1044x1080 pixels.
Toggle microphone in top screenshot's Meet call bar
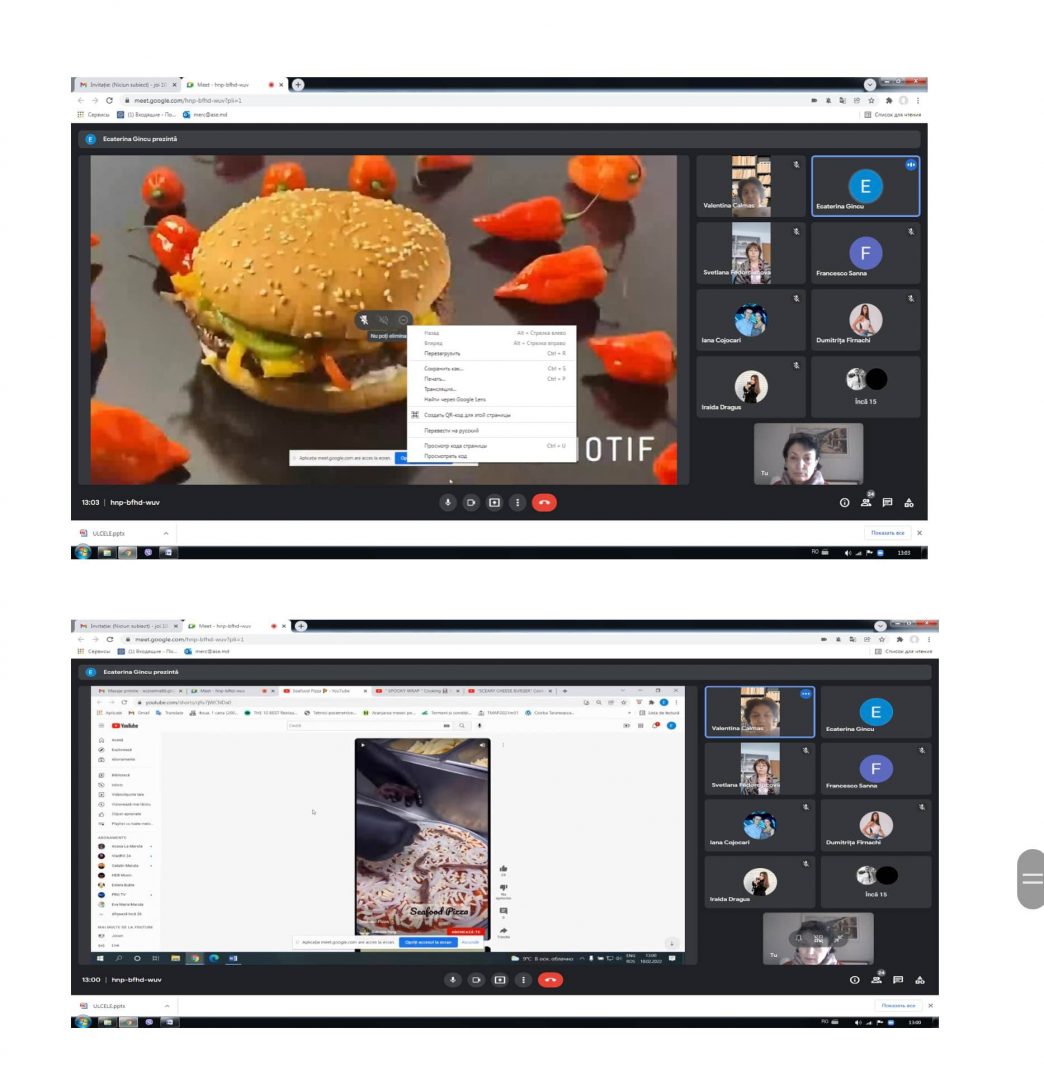(x=448, y=503)
